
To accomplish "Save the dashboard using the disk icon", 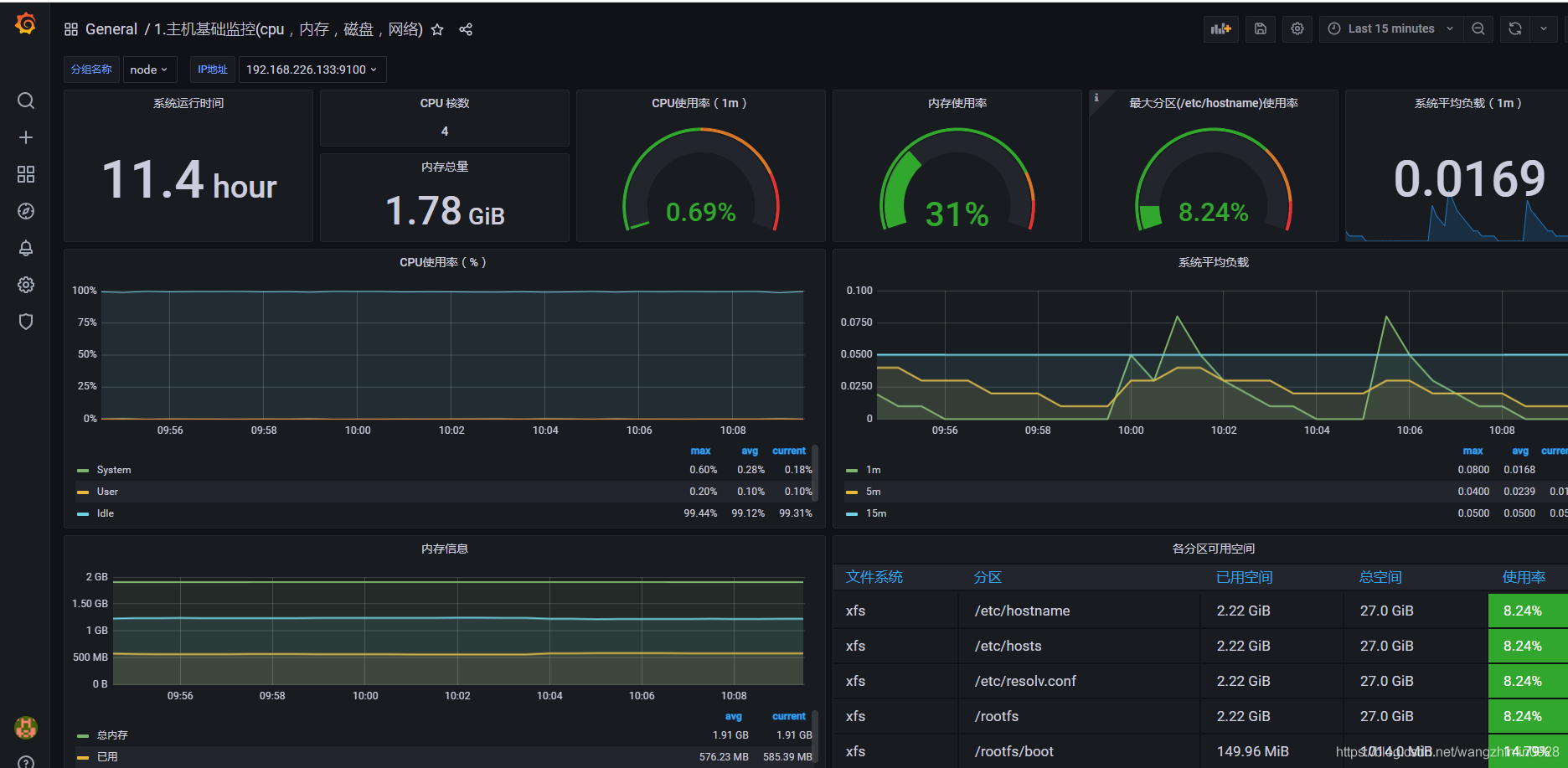I will point(1260,28).
